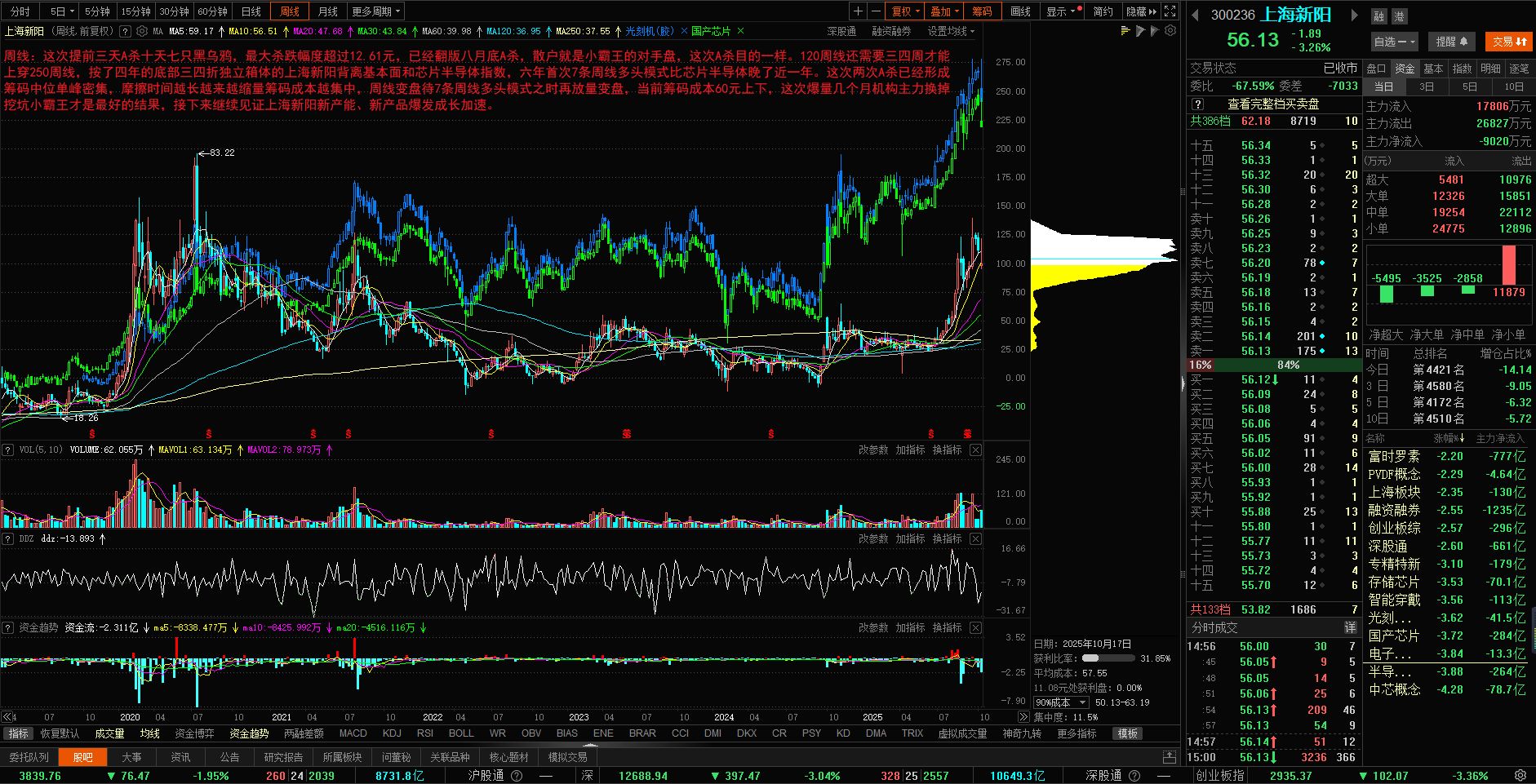
Task: Open 显示 display dropdown
Action: [1061, 11]
